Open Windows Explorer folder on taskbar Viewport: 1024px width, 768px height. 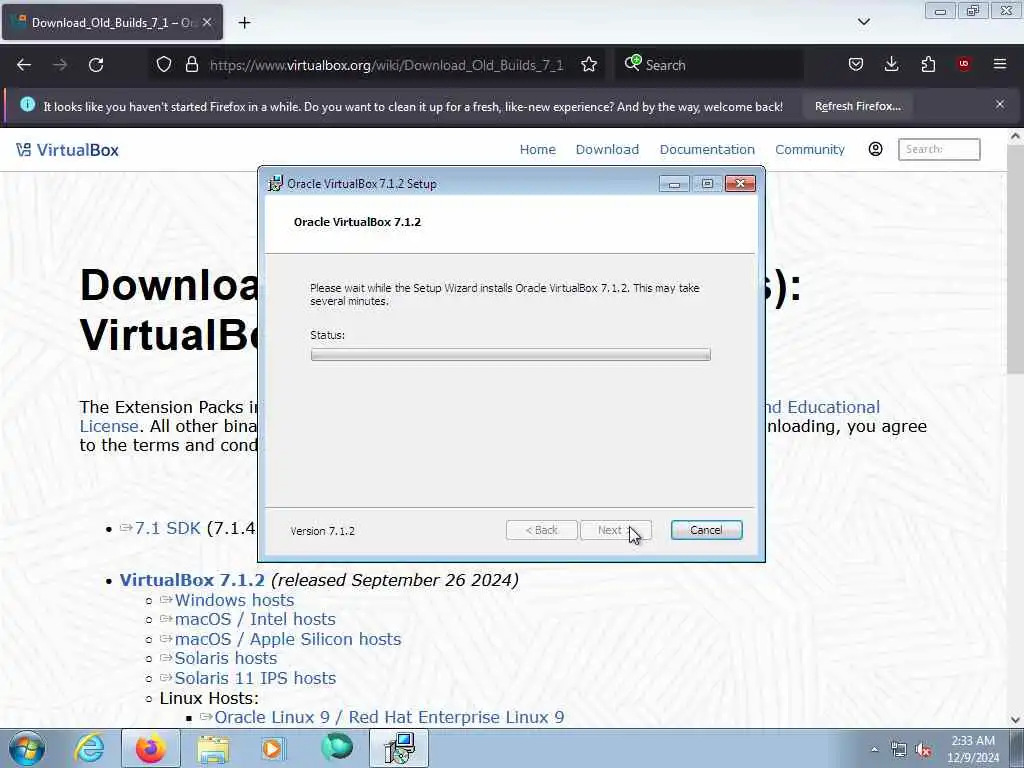213,749
